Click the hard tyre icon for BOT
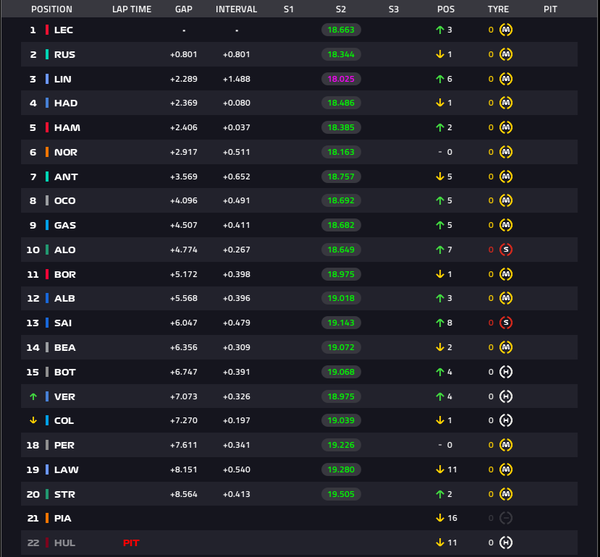600x557 pixels. 505,372
